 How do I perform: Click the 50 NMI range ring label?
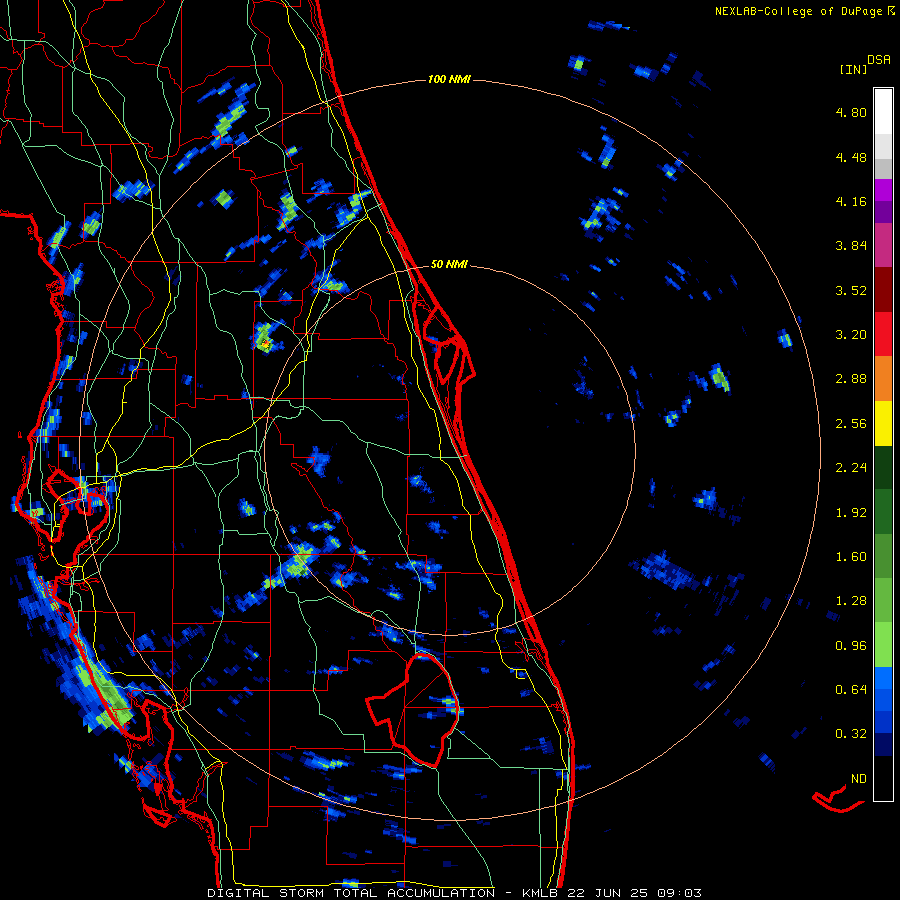point(449,264)
